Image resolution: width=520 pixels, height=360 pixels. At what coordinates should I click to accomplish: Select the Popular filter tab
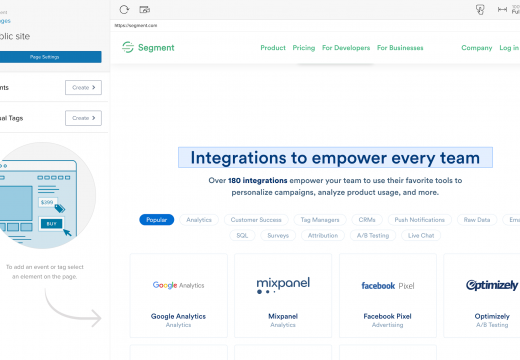157,220
